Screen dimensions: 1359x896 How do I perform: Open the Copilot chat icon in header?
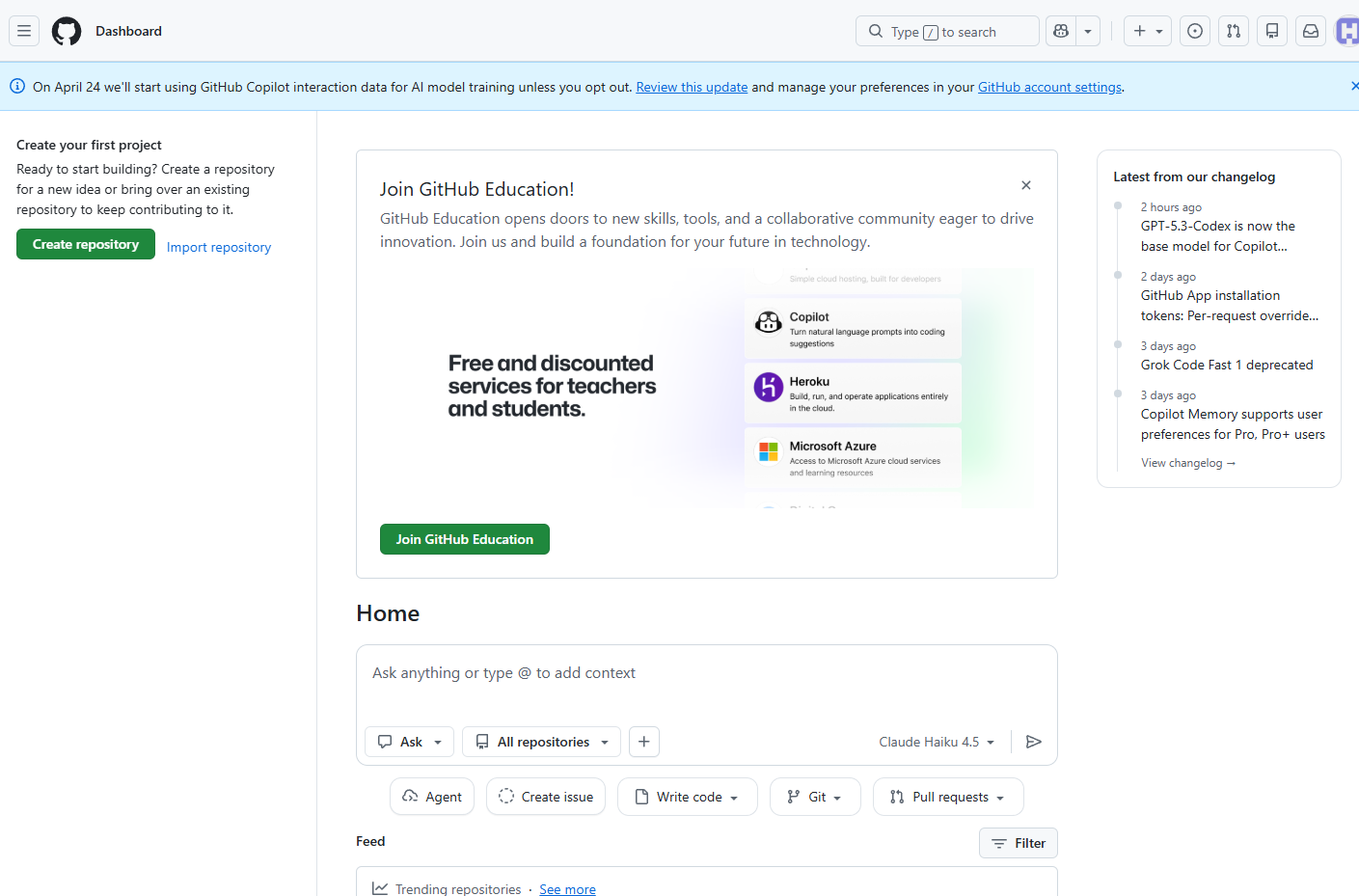tap(1061, 31)
